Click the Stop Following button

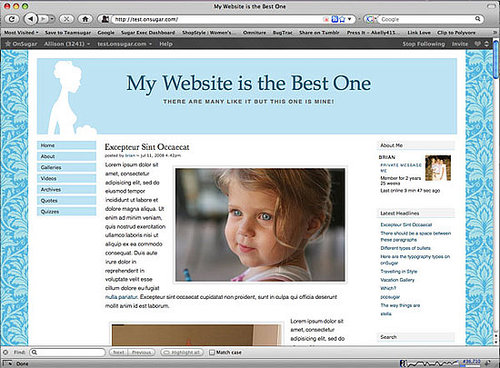pos(423,44)
